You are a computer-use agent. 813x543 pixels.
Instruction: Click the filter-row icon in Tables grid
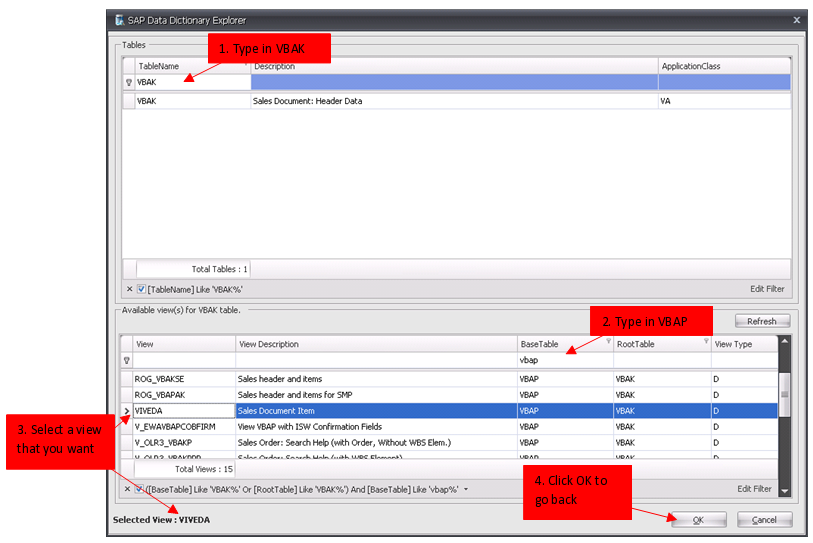point(128,83)
